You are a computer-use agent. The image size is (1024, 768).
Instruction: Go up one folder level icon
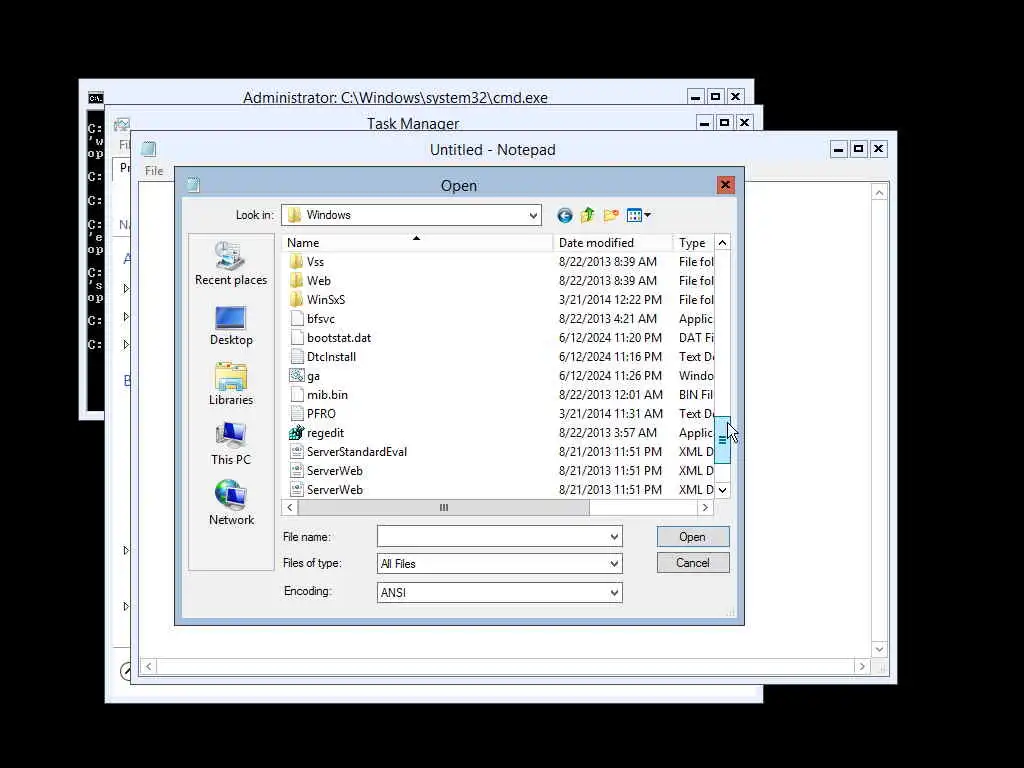[x=588, y=215]
